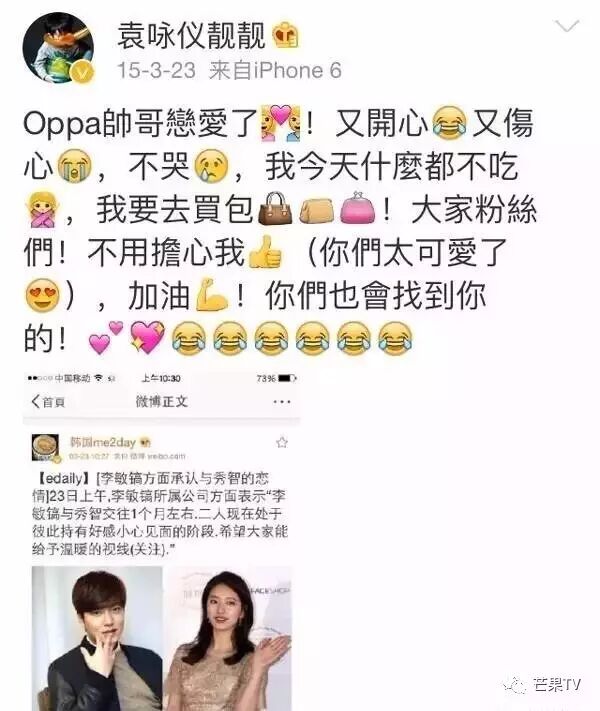The width and height of the screenshot is (600, 711).
Task: Open the attached celebrity couple photo
Action: 161,638
